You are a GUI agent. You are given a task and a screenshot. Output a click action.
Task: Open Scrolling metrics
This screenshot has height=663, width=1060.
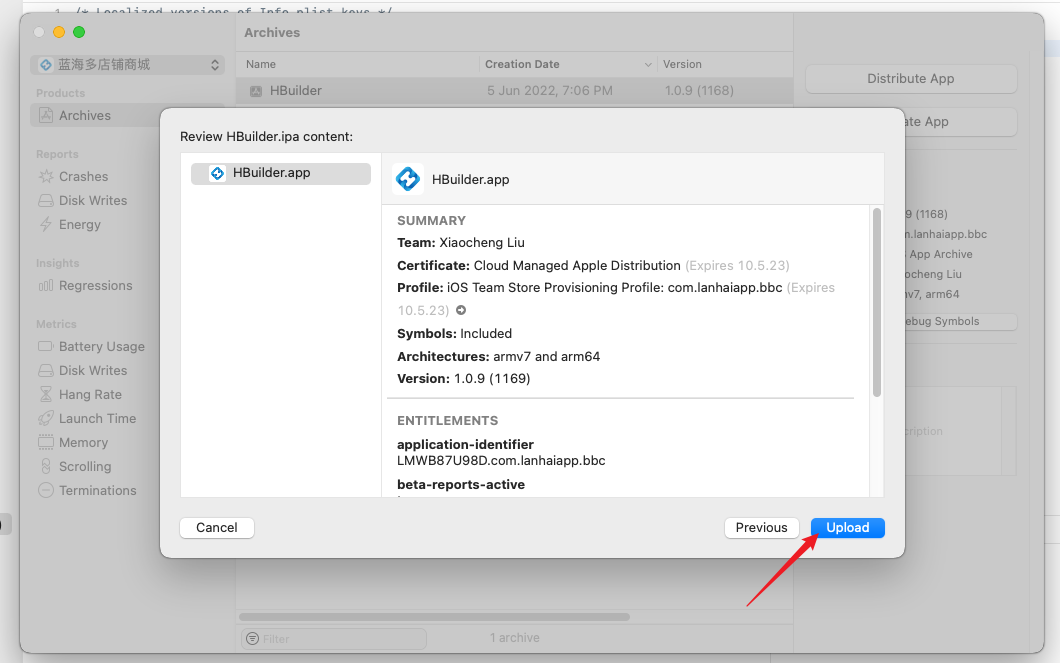[85, 467]
